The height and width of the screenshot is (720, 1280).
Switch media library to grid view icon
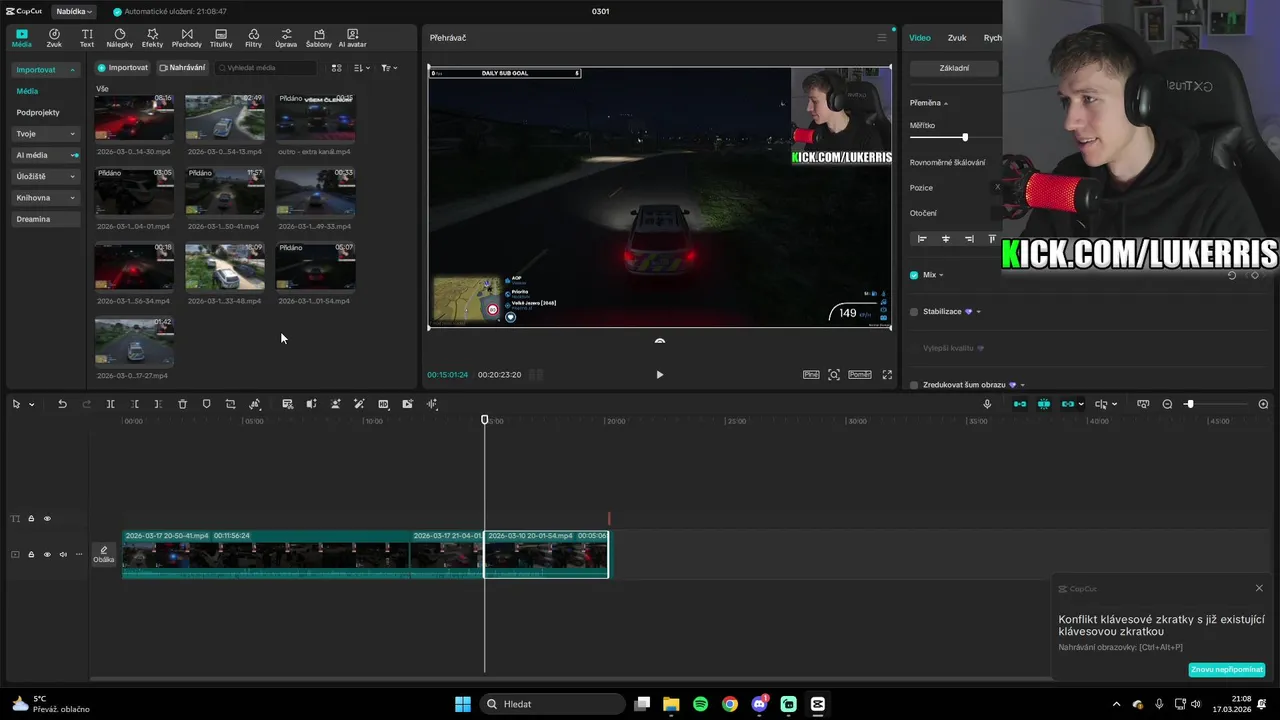pyautogui.click(x=336, y=68)
